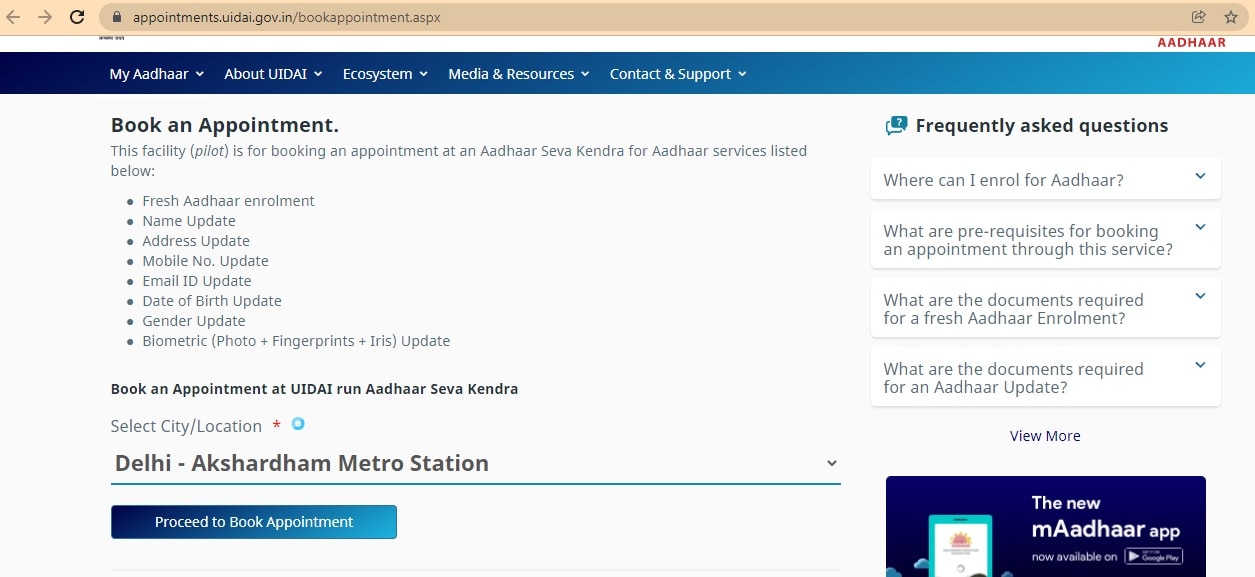The height and width of the screenshot is (577, 1255).
Task: Open Contact & Support menu
Action: pyautogui.click(x=678, y=74)
